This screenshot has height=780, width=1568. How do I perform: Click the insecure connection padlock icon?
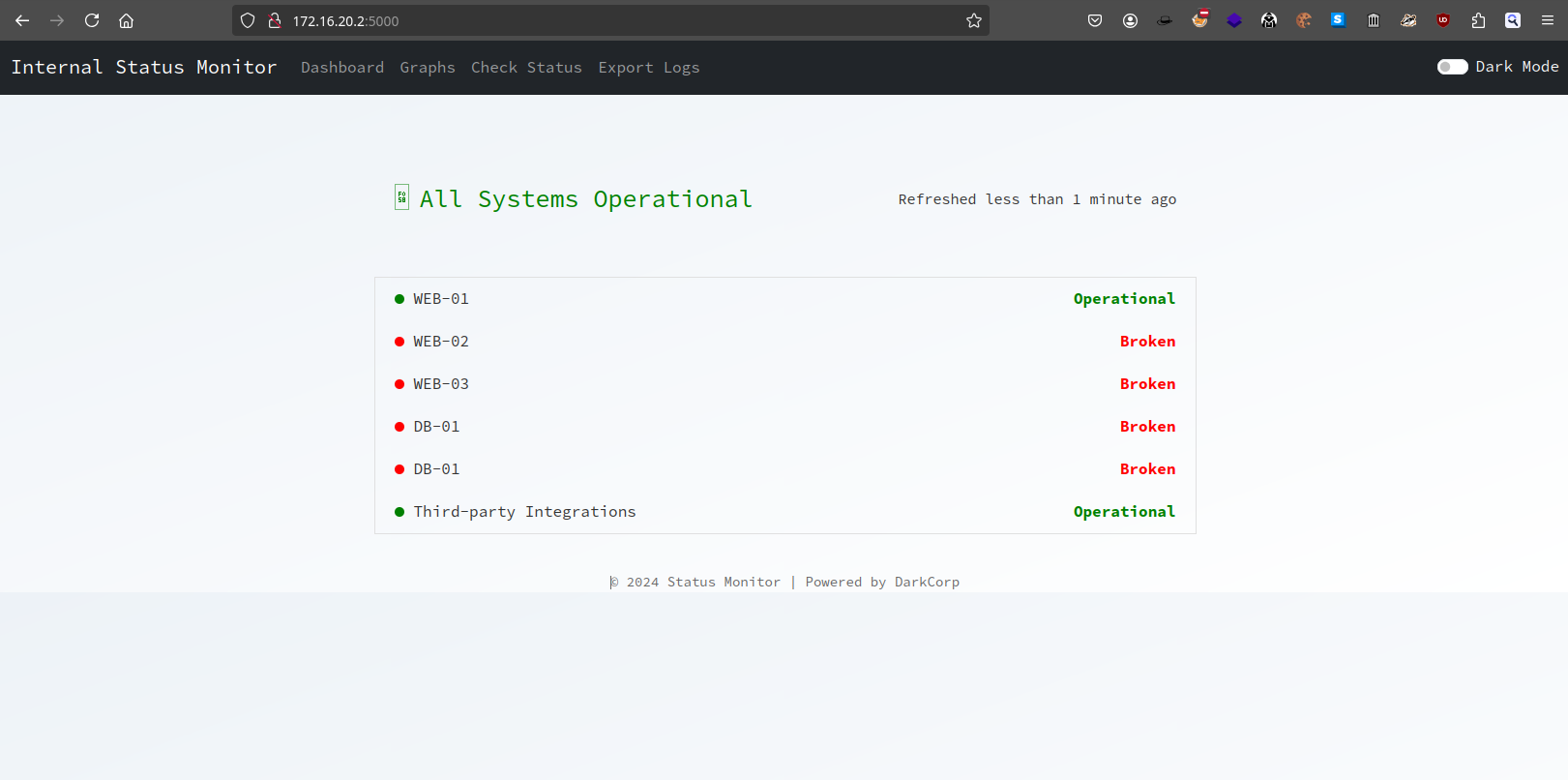(275, 20)
